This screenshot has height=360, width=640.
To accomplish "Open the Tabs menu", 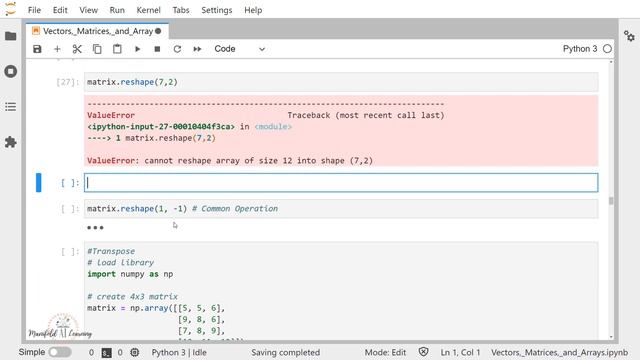I will (181, 10).
